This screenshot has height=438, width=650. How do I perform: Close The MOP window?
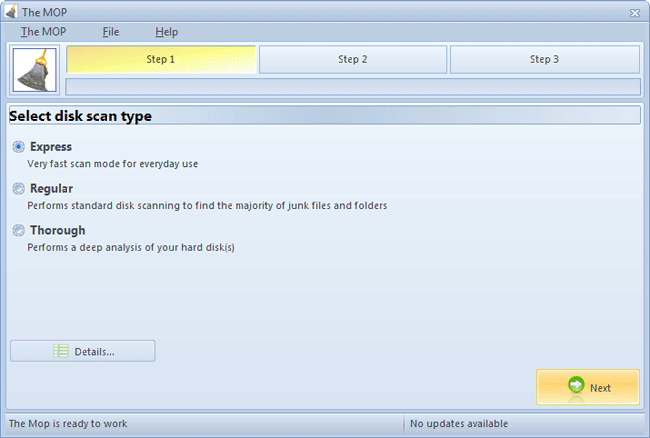tap(634, 12)
